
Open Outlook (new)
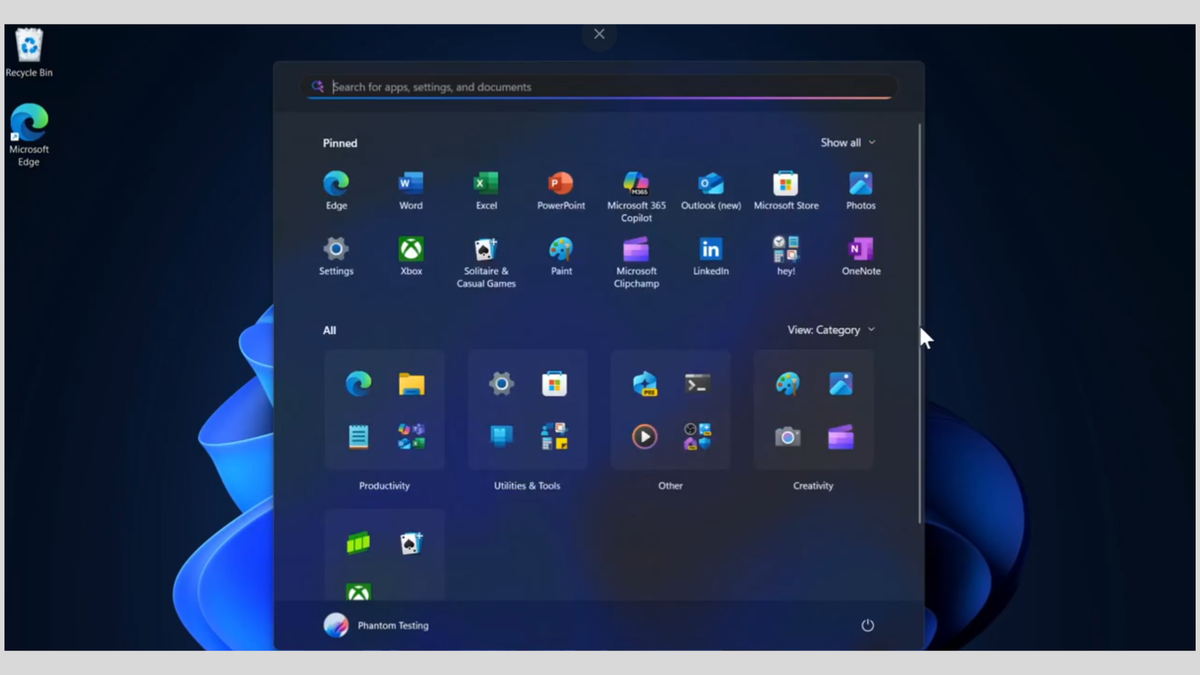711,185
